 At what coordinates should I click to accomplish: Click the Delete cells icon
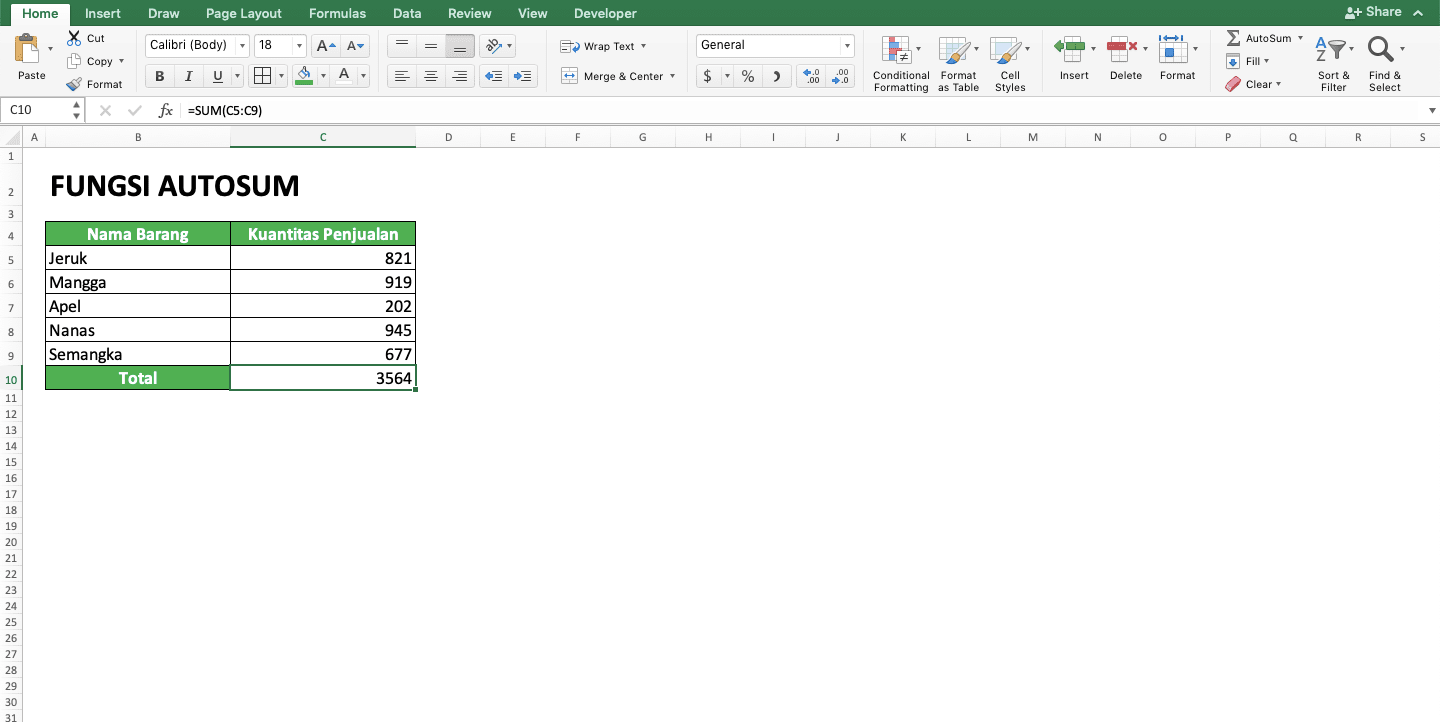(1122, 47)
